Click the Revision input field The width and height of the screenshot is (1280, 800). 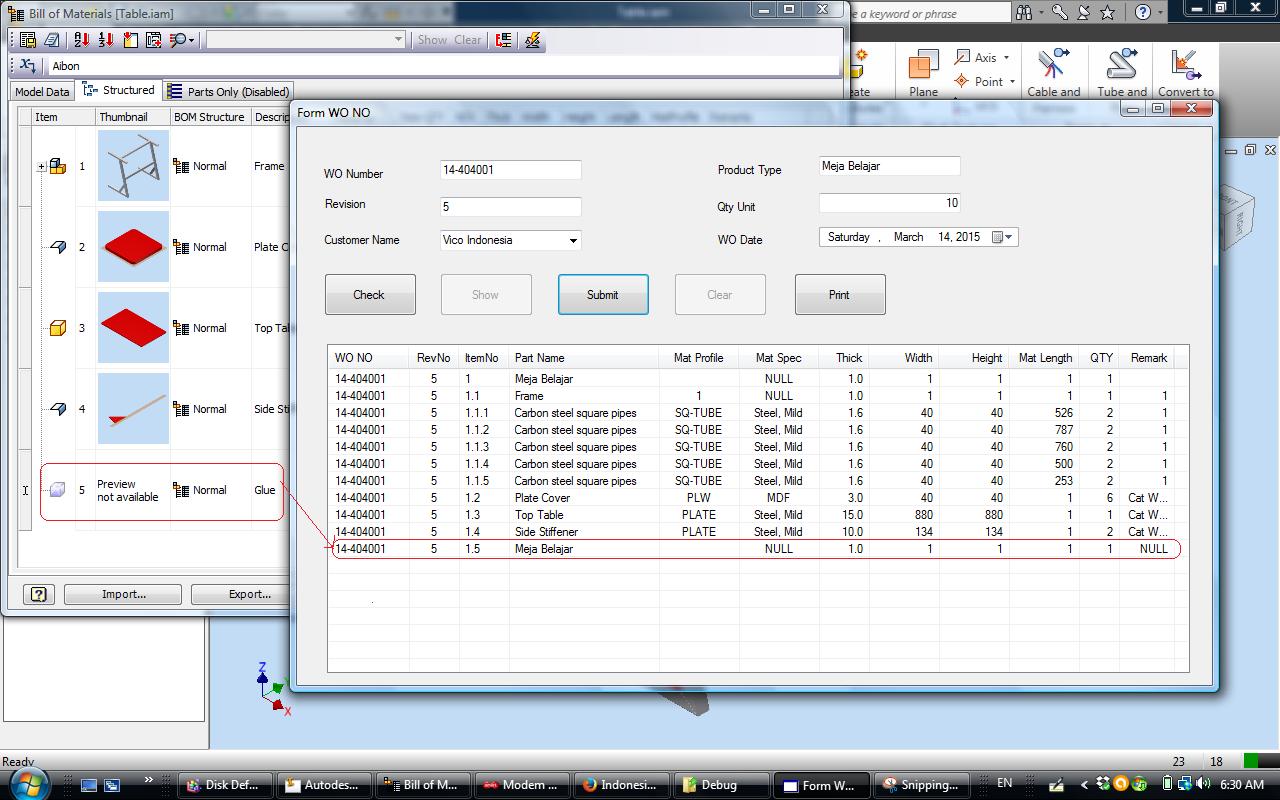[510, 207]
